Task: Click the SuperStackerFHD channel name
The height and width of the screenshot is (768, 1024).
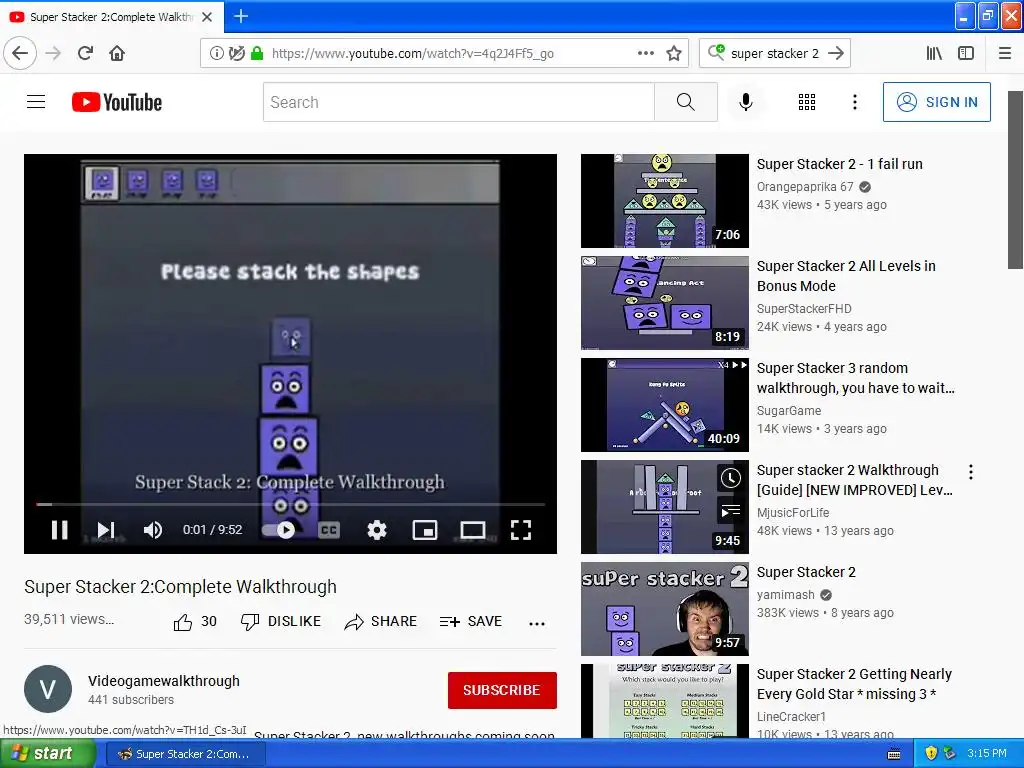Action: 804,308
